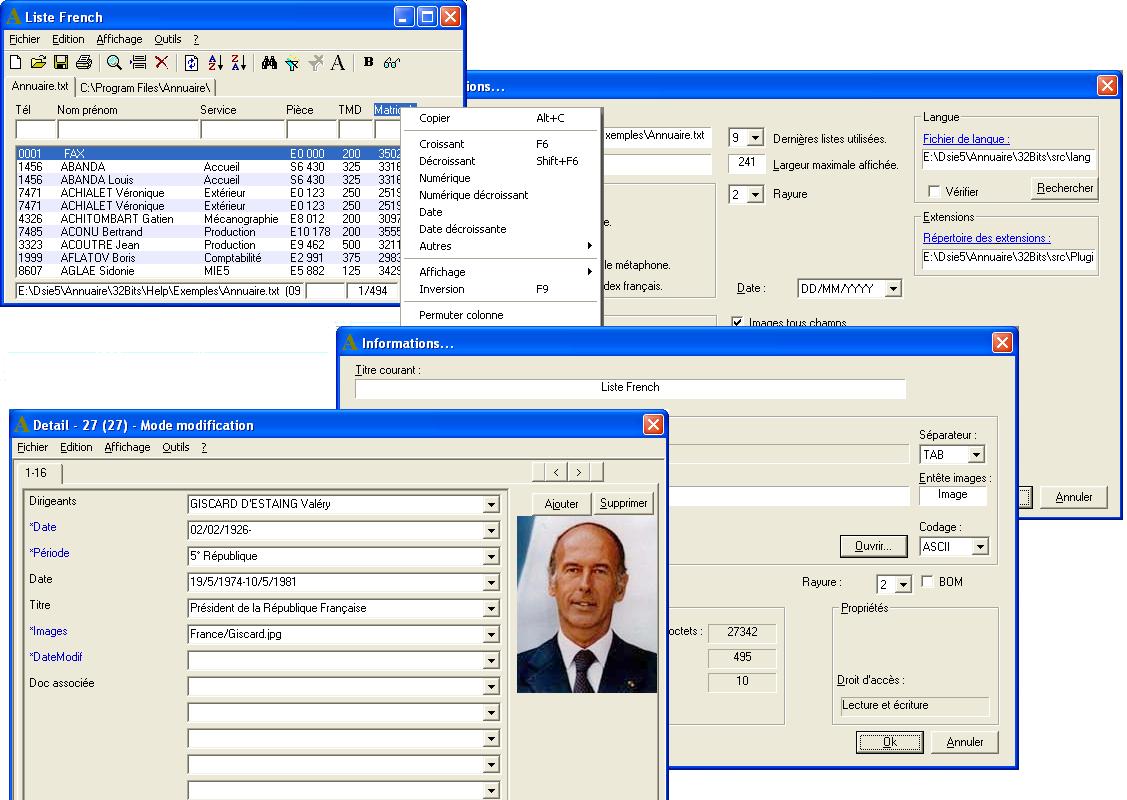Click the red X delete icon
Viewport: 1127px width, 800px height.
pos(162,63)
